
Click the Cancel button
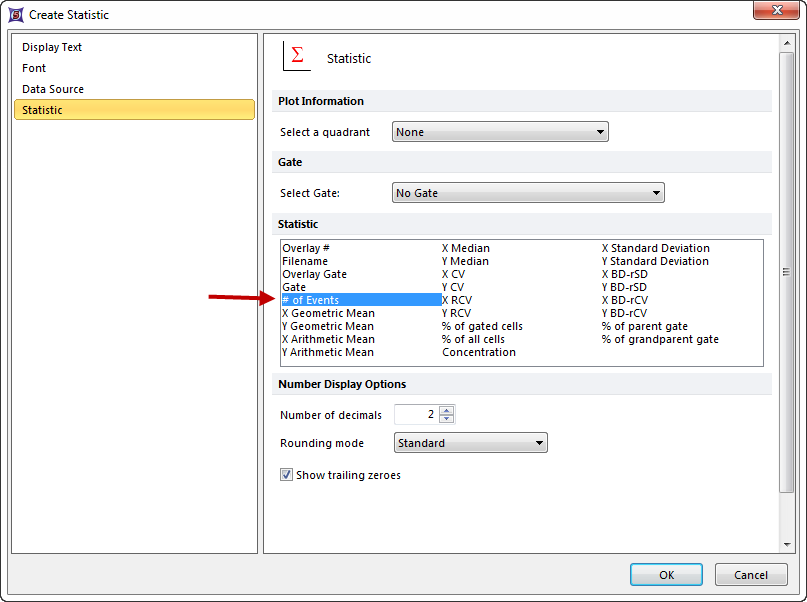point(750,575)
